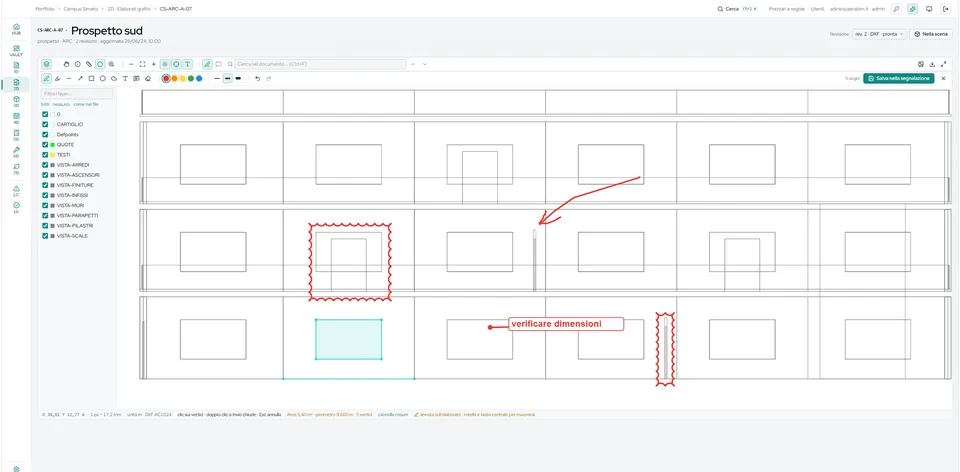
Task: Select the rectangle markup tool
Action: tap(91, 78)
